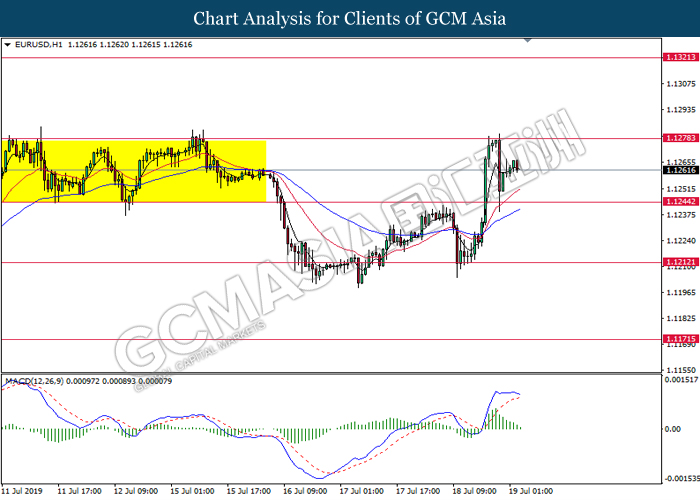This screenshot has height=500, width=700.
Task: Click the 1.12655 price scale value
Action: (x=681, y=162)
